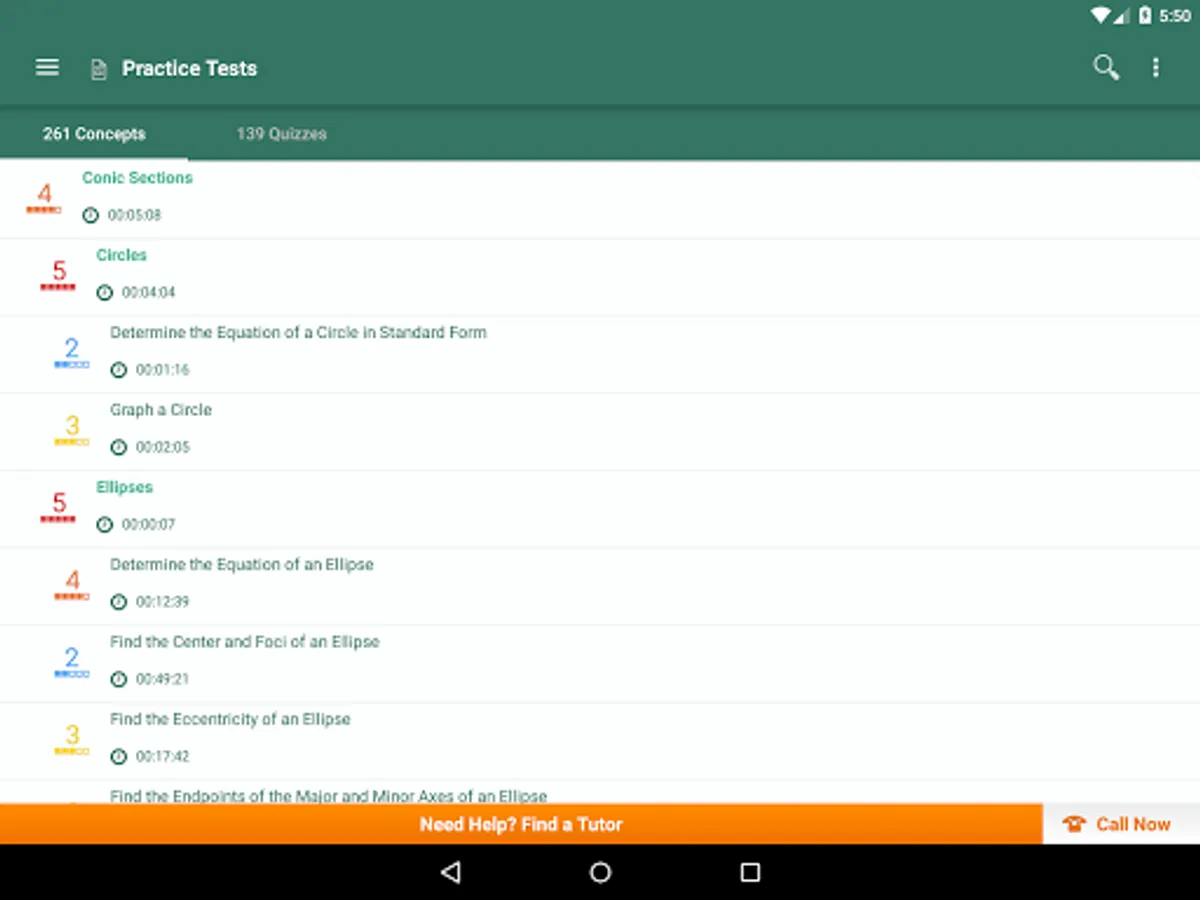Click the clock icon under Conic Sections
This screenshot has width=1200, height=900.
point(90,215)
